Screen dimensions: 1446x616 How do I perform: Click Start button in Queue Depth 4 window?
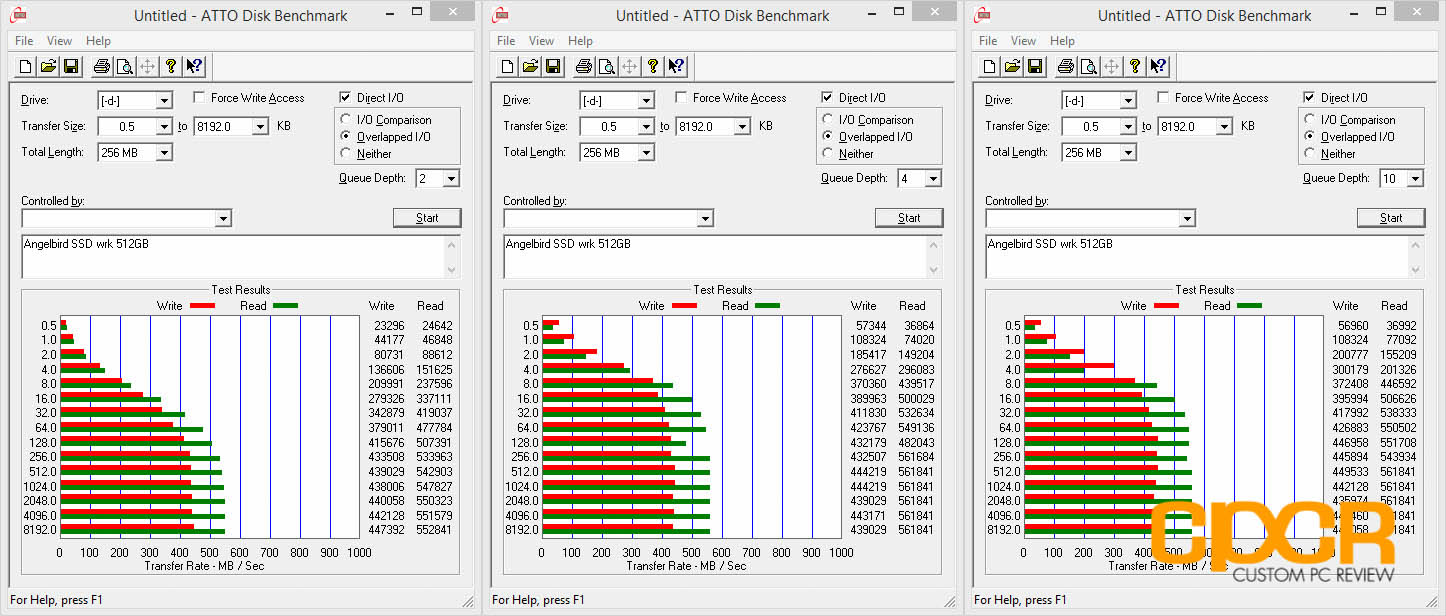[909, 218]
